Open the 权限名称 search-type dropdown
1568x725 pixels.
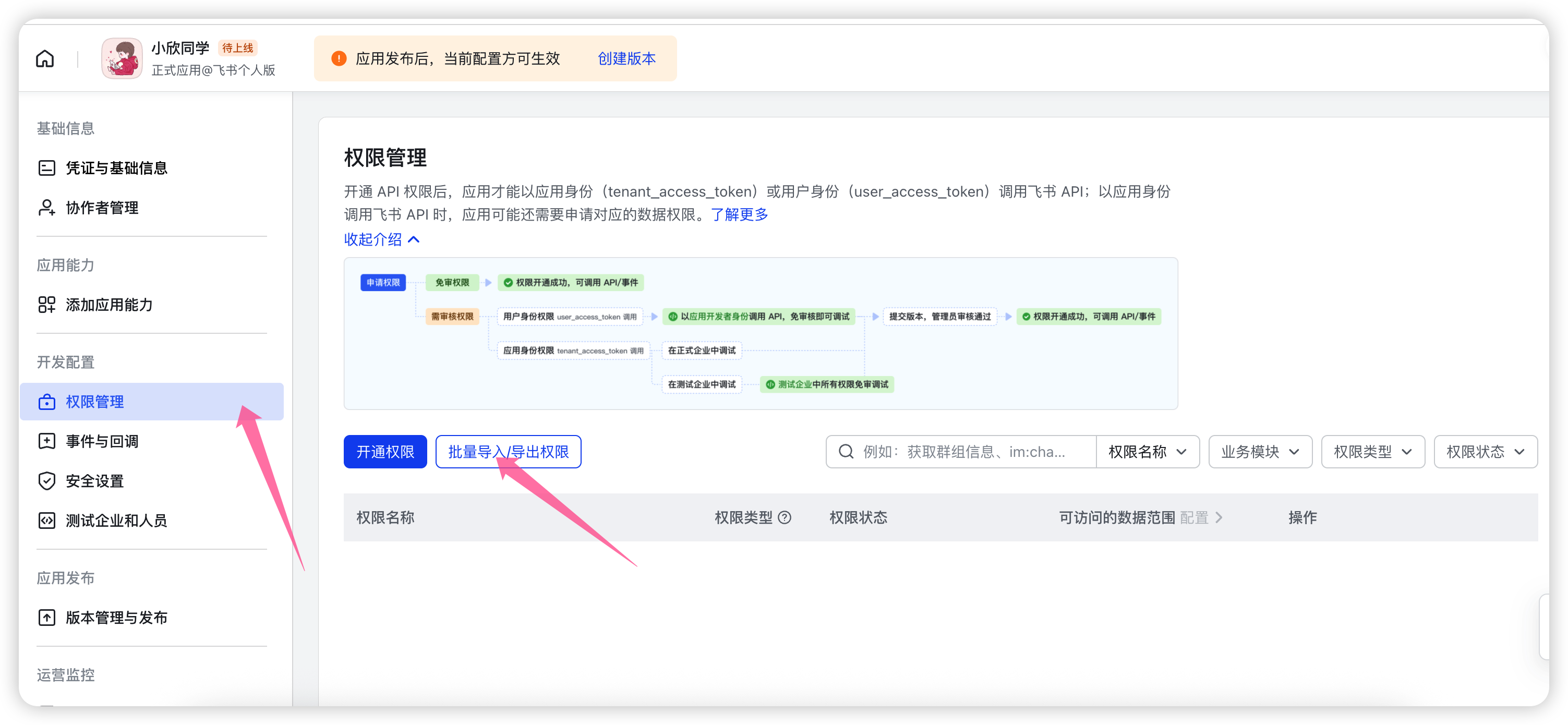(1147, 452)
